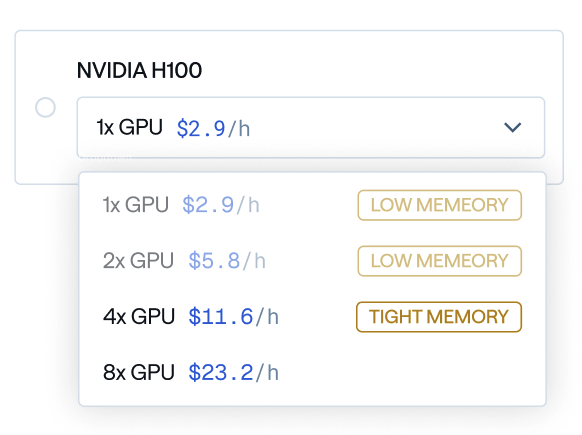This screenshot has width=582, height=435.
Task: Click the $2.9/h price in the list's first row
Action: (221, 205)
